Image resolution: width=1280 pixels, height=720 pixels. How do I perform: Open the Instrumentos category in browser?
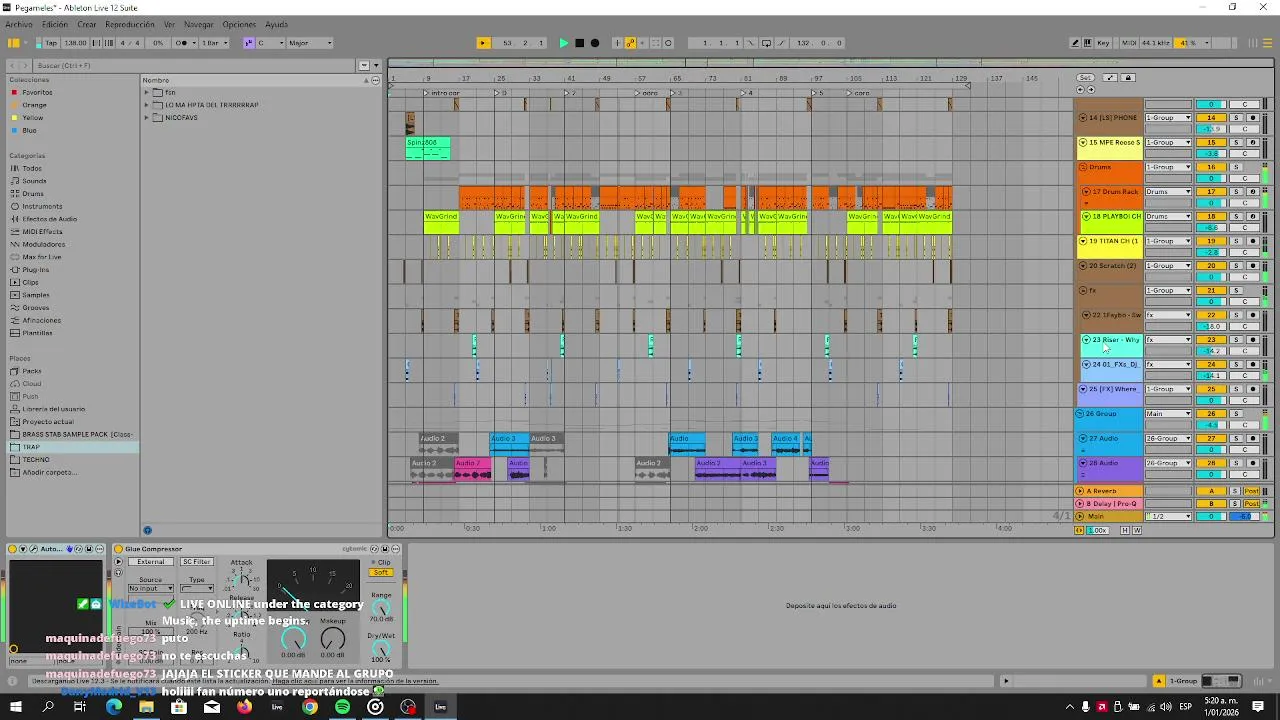click(42, 206)
